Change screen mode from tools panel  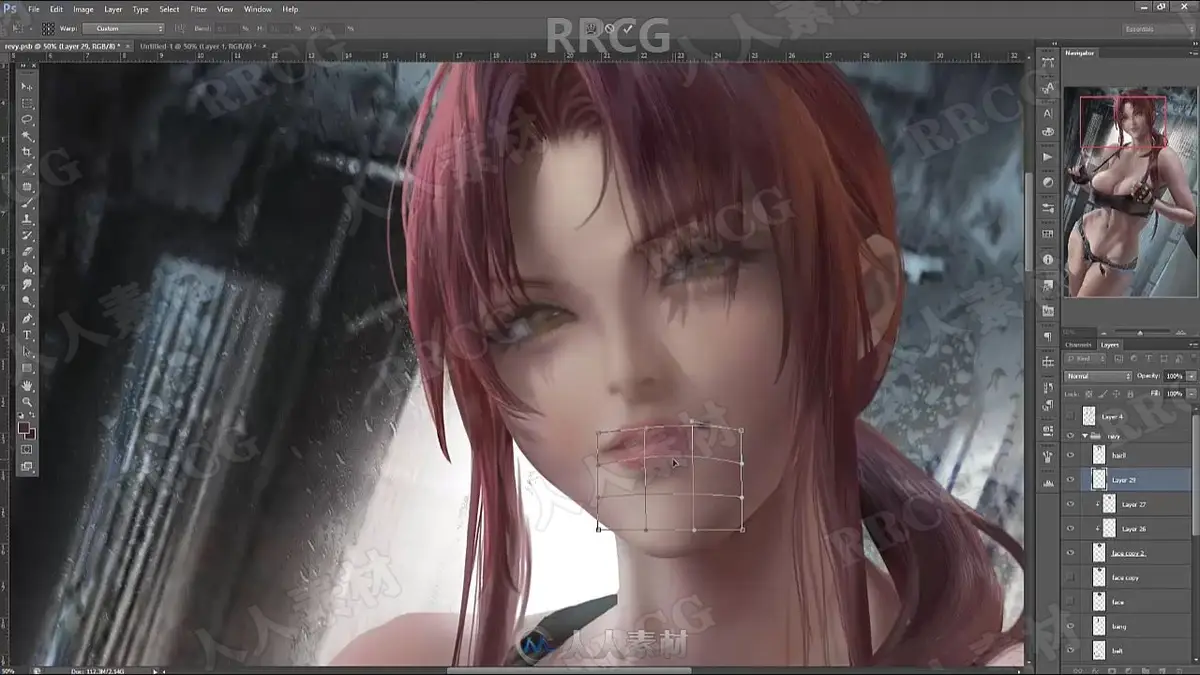27,466
